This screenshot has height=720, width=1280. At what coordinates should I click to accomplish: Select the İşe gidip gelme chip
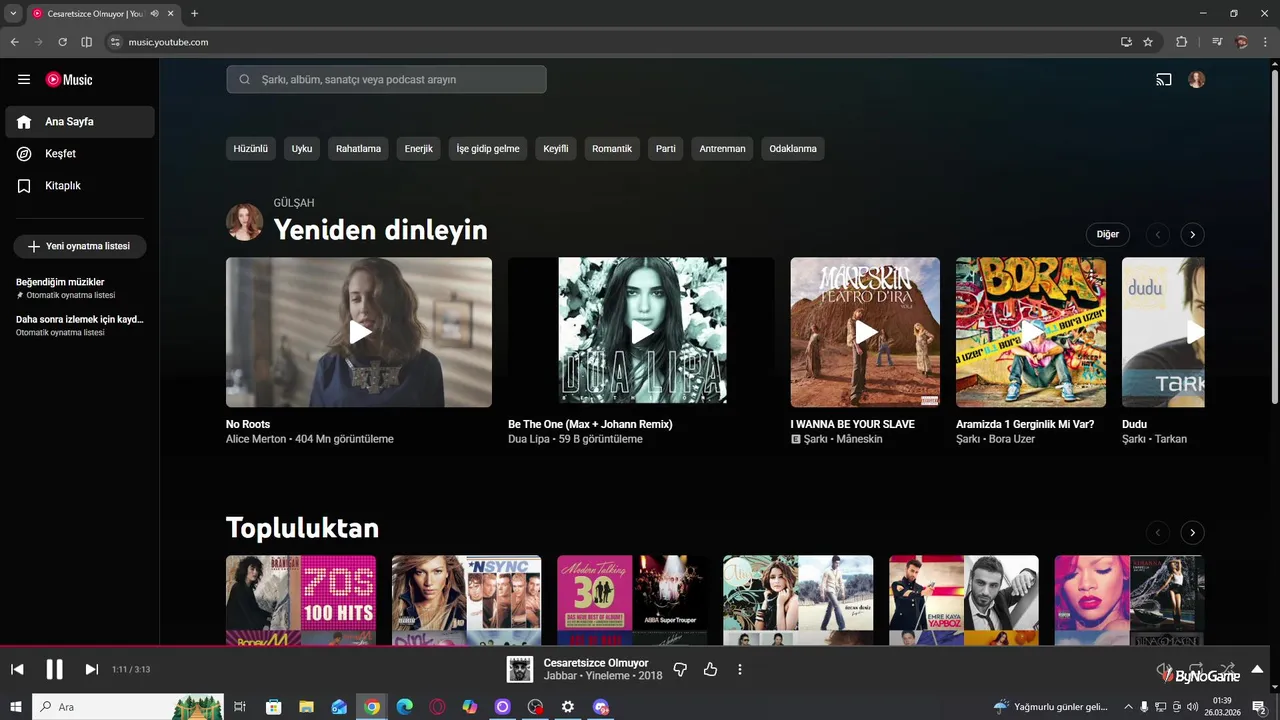[488, 149]
